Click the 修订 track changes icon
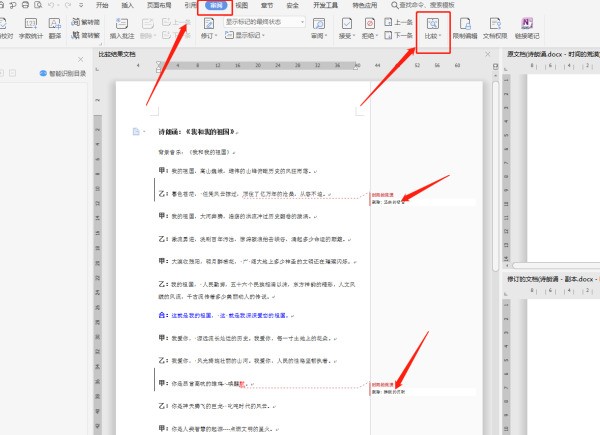The image size is (600, 435). (x=209, y=24)
